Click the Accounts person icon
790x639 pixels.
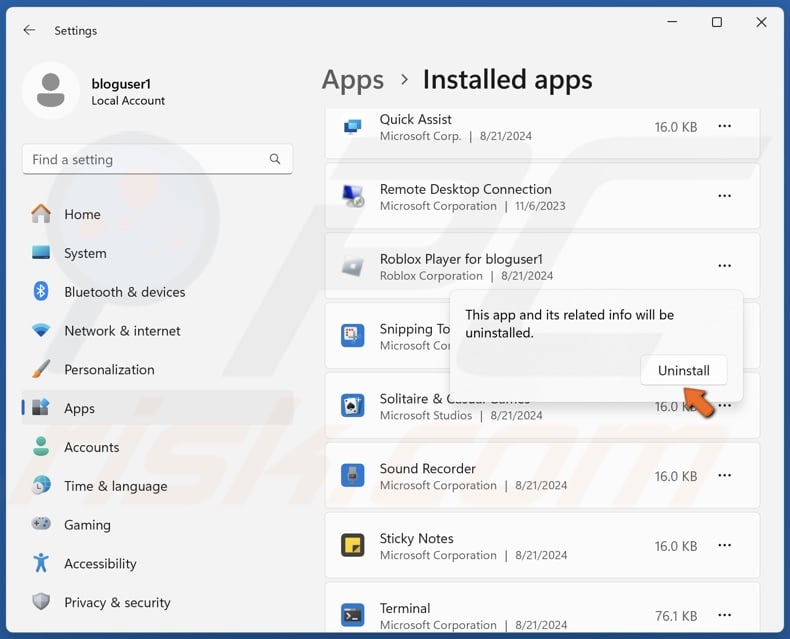point(41,446)
